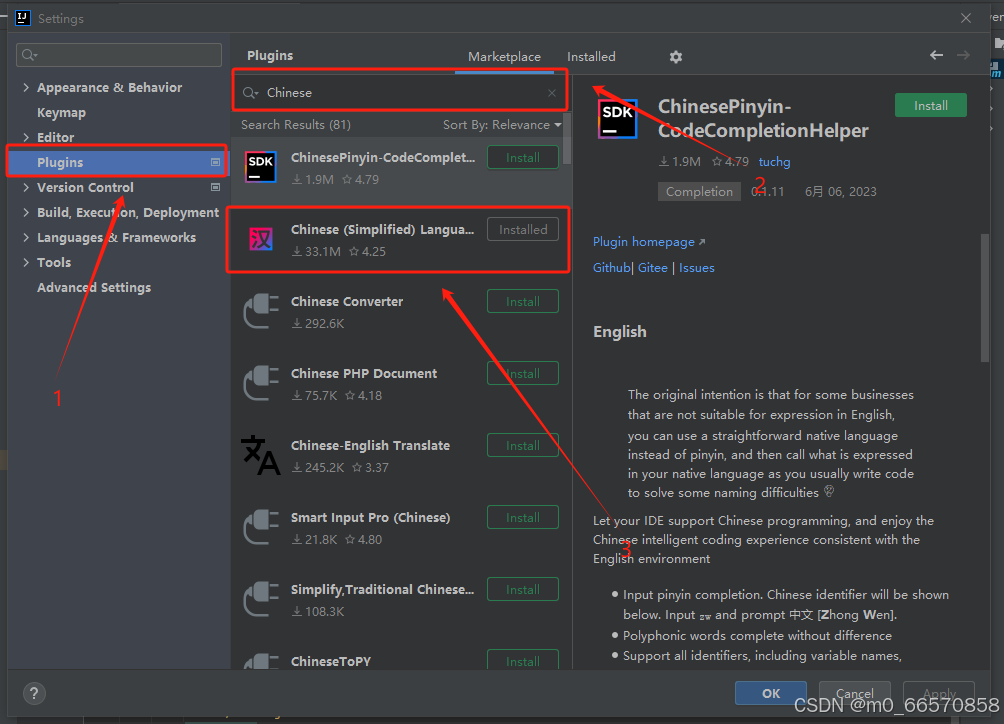The width and height of the screenshot is (1004, 724).
Task: Select the Chinese PHP Document entry
Action: tap(401, 383)
